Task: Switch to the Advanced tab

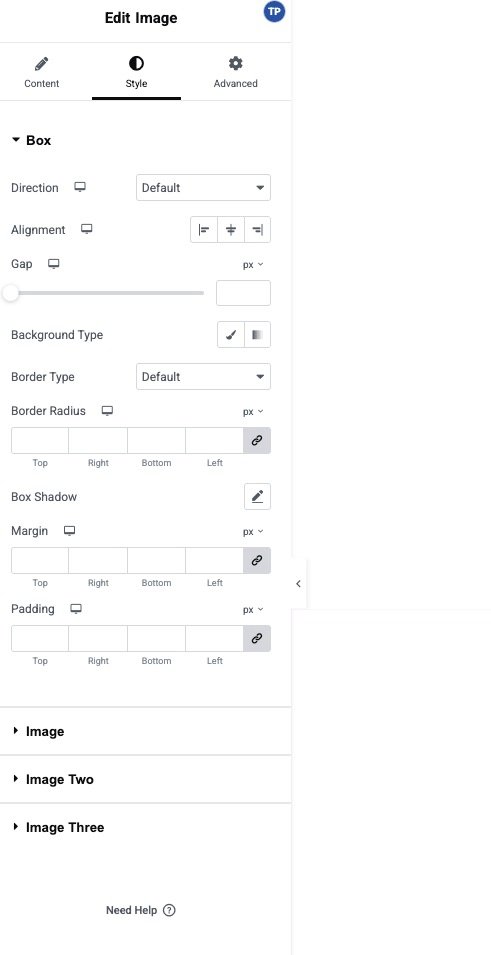Action: 236,72
